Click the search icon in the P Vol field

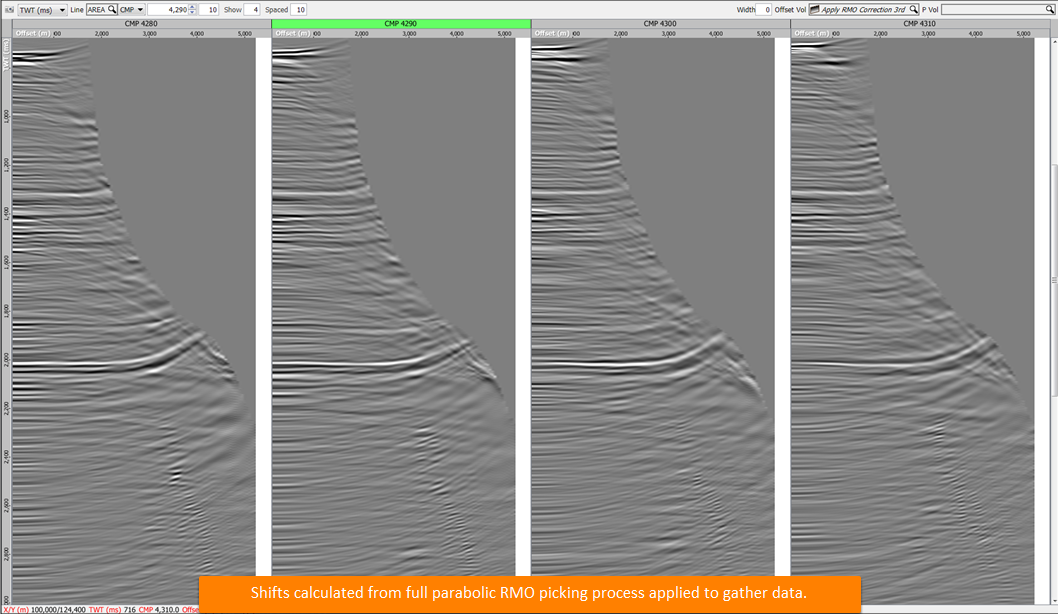[x=1049, y=9]
